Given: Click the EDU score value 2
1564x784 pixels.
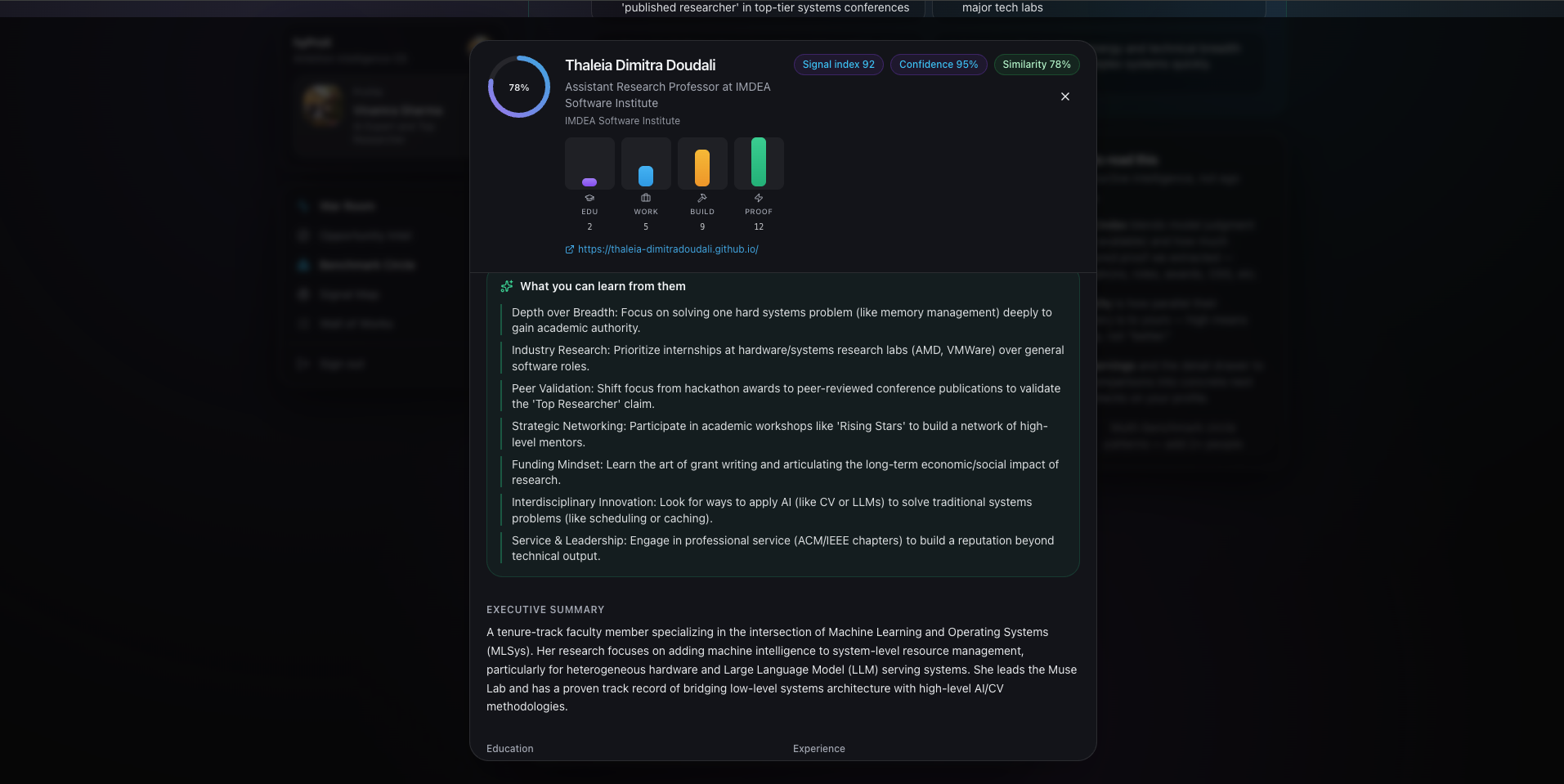Looking at the screenshot, I should [589, 227].
